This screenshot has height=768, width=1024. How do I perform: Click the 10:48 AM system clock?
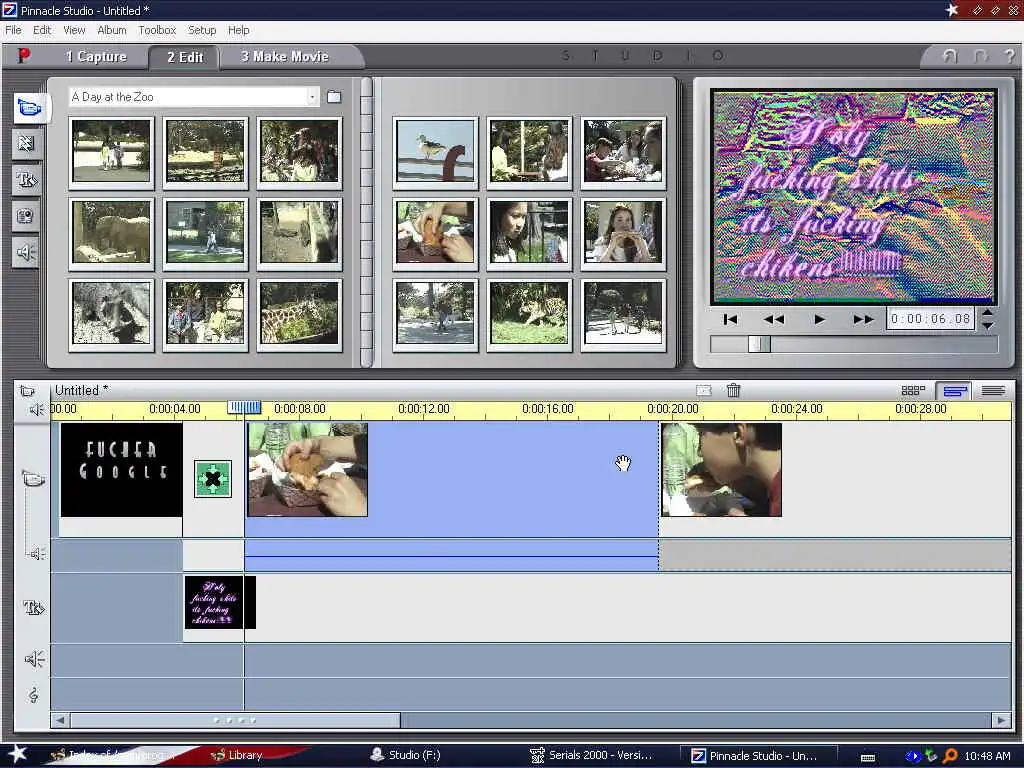coord(987,756)
